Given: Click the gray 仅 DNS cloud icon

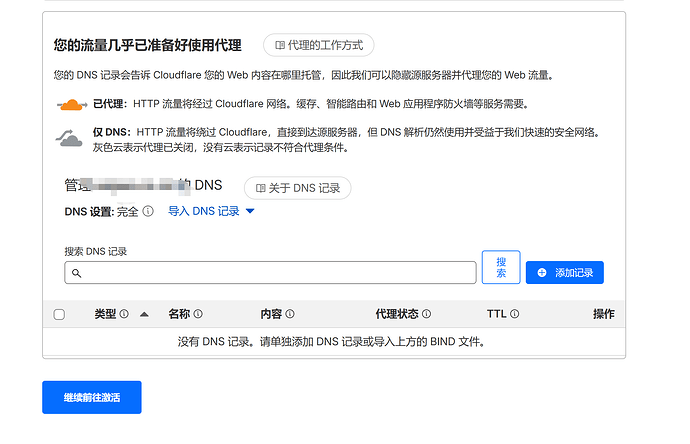Looking at the screenshot, I should pos(69,138).
